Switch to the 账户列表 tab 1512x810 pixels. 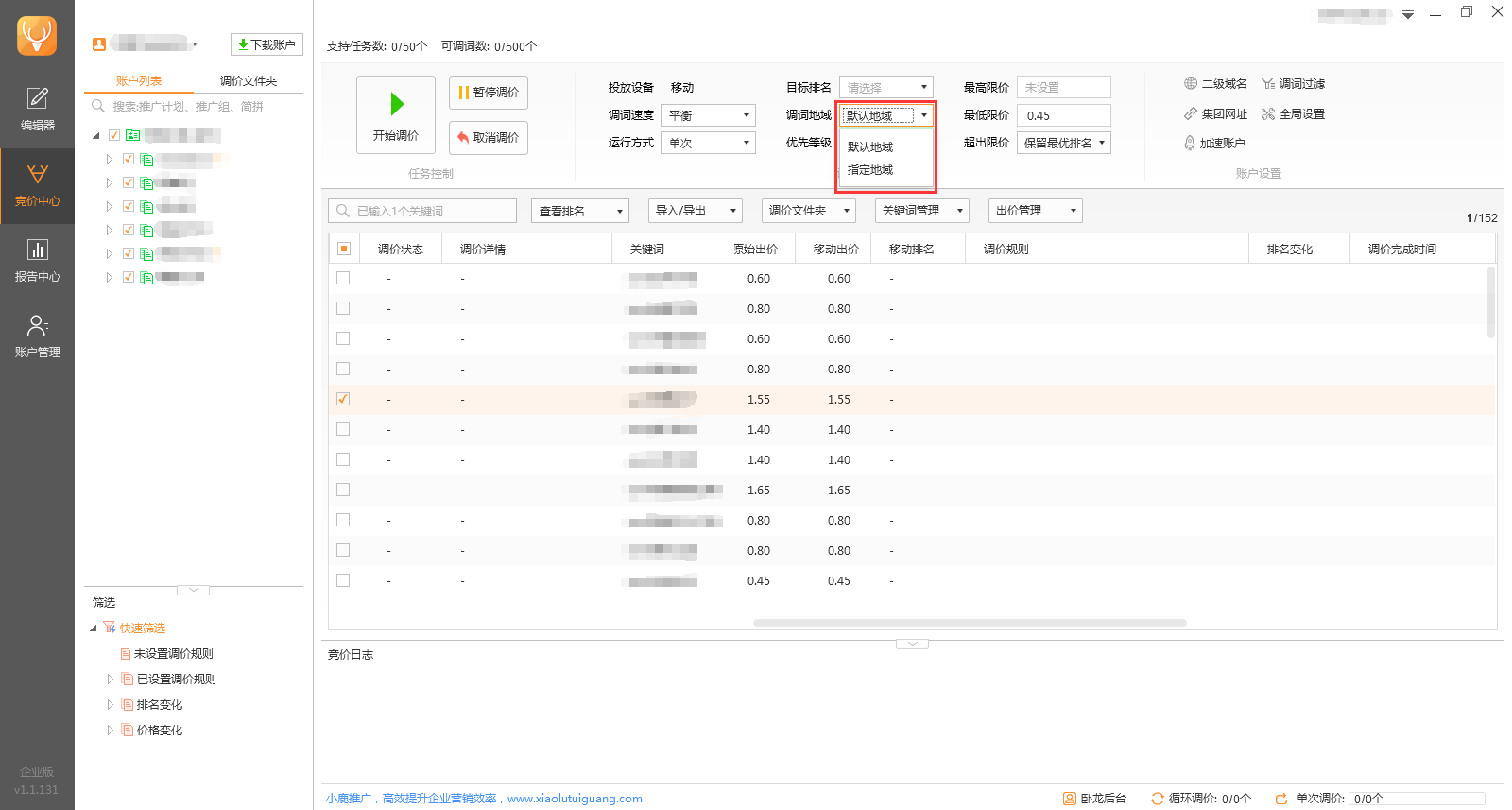pos(139,81)
